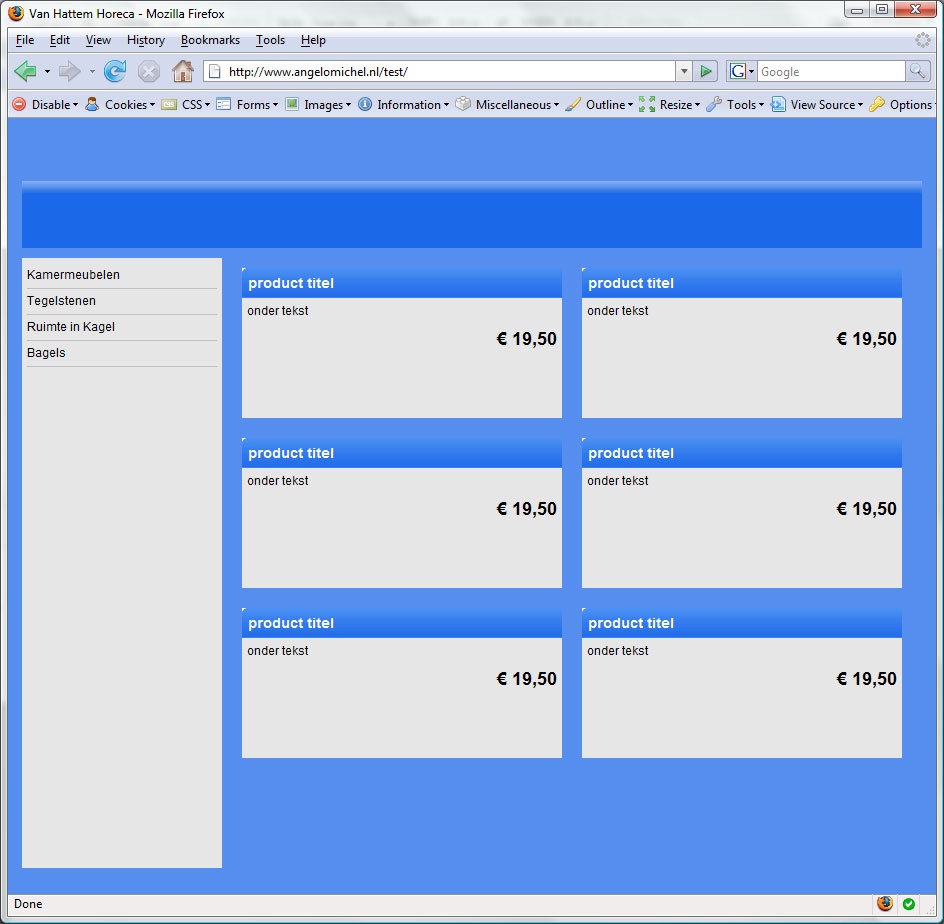Reload the page with the Refresh icon

(x=115, y=71)
